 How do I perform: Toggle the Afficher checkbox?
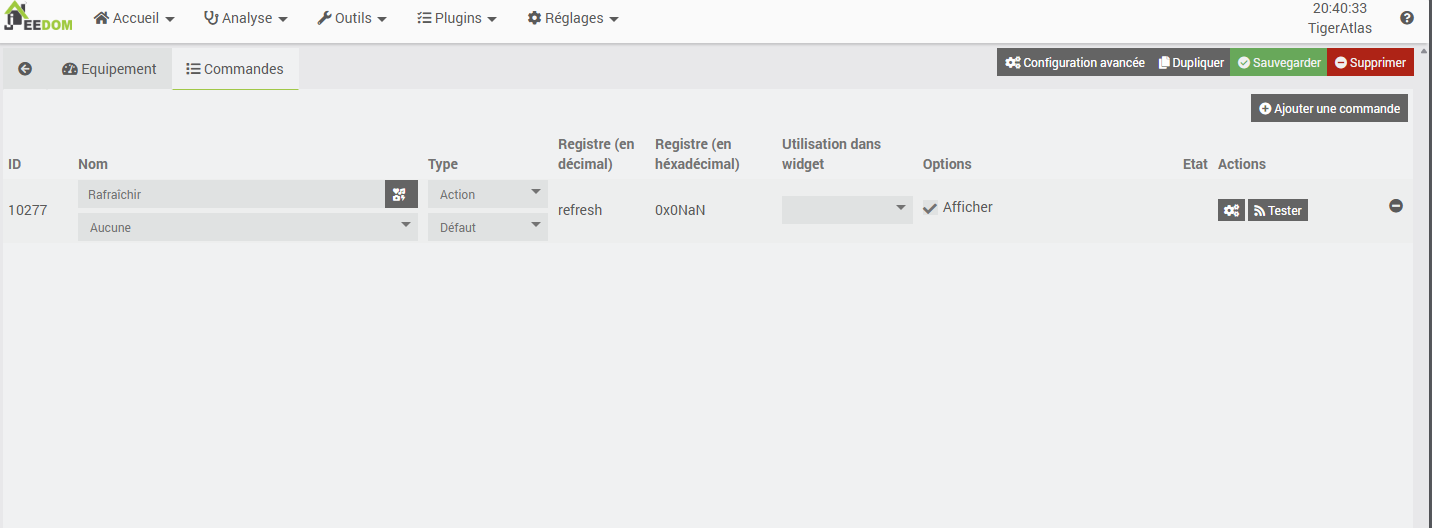931,208
